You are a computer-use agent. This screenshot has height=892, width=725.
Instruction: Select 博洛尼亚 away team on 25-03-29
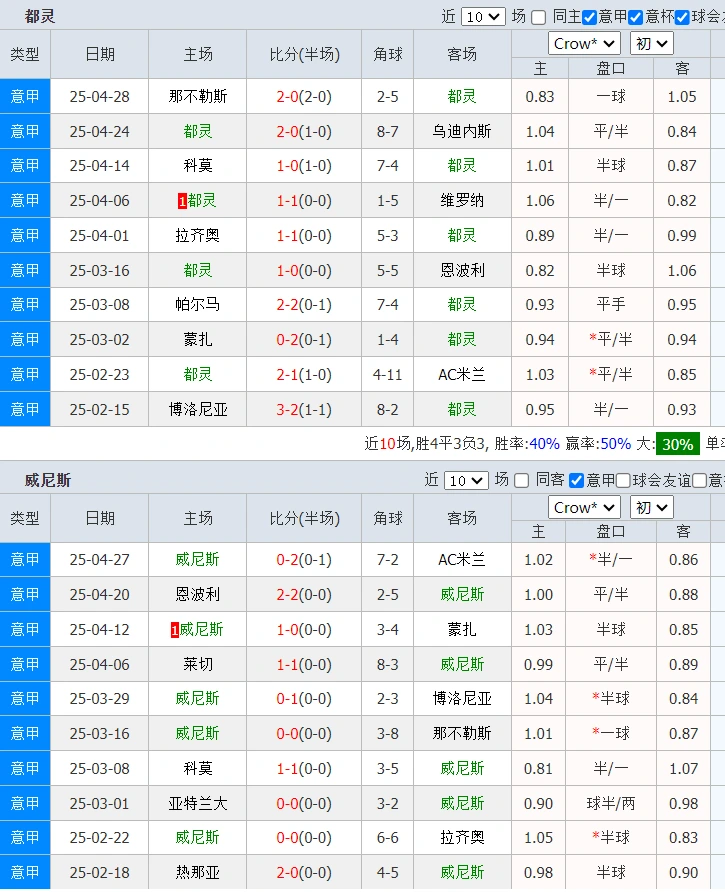462,699
